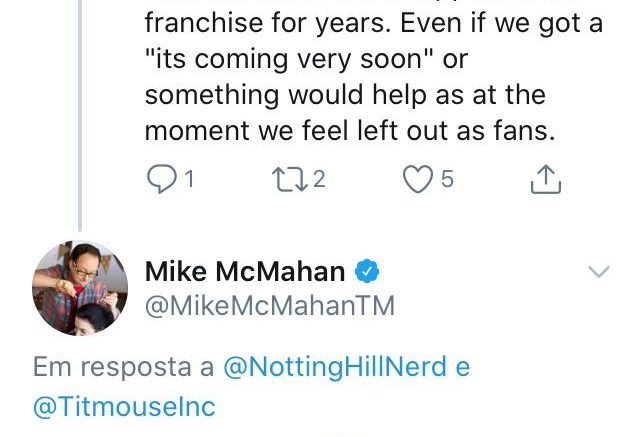The width and height of the screenshot is (640, 437).
Task: Click the 'Em resposta a' label
Action: (x=123, y=366)
